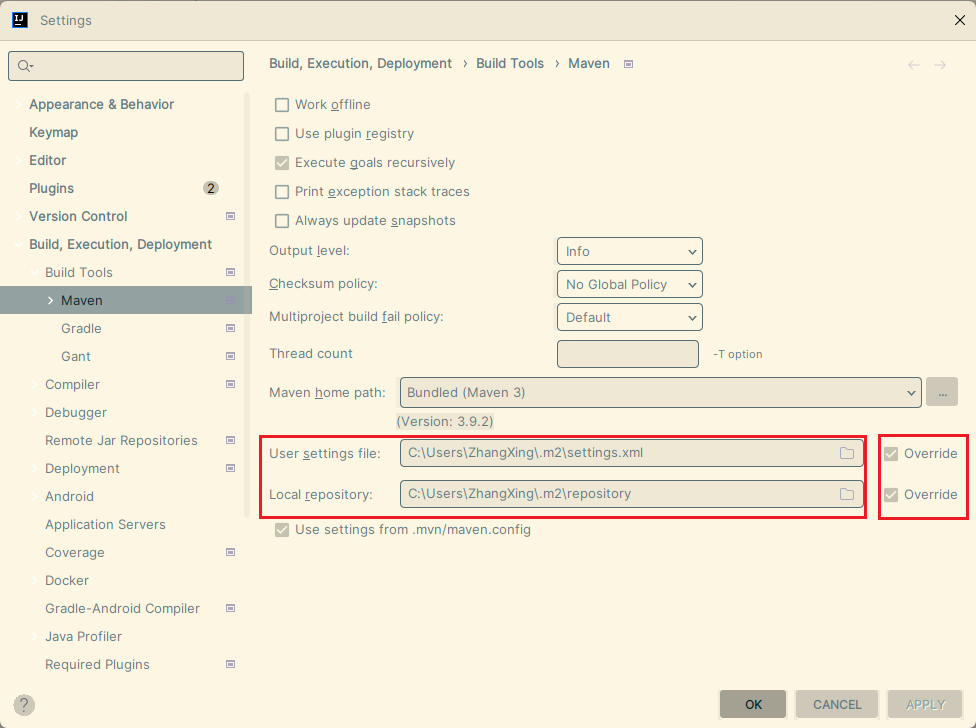The image size is (976, 728).
Task: Open Multiproject build fail policy dropdown
Action: pyautogui.click(x=630, y=317)
